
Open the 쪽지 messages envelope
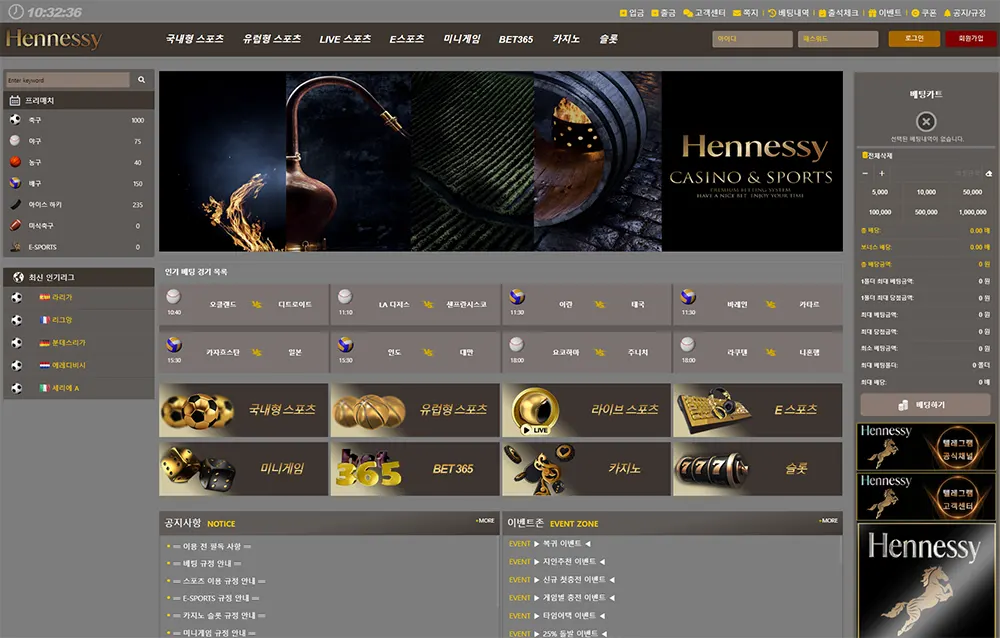(x=746, y=13)
